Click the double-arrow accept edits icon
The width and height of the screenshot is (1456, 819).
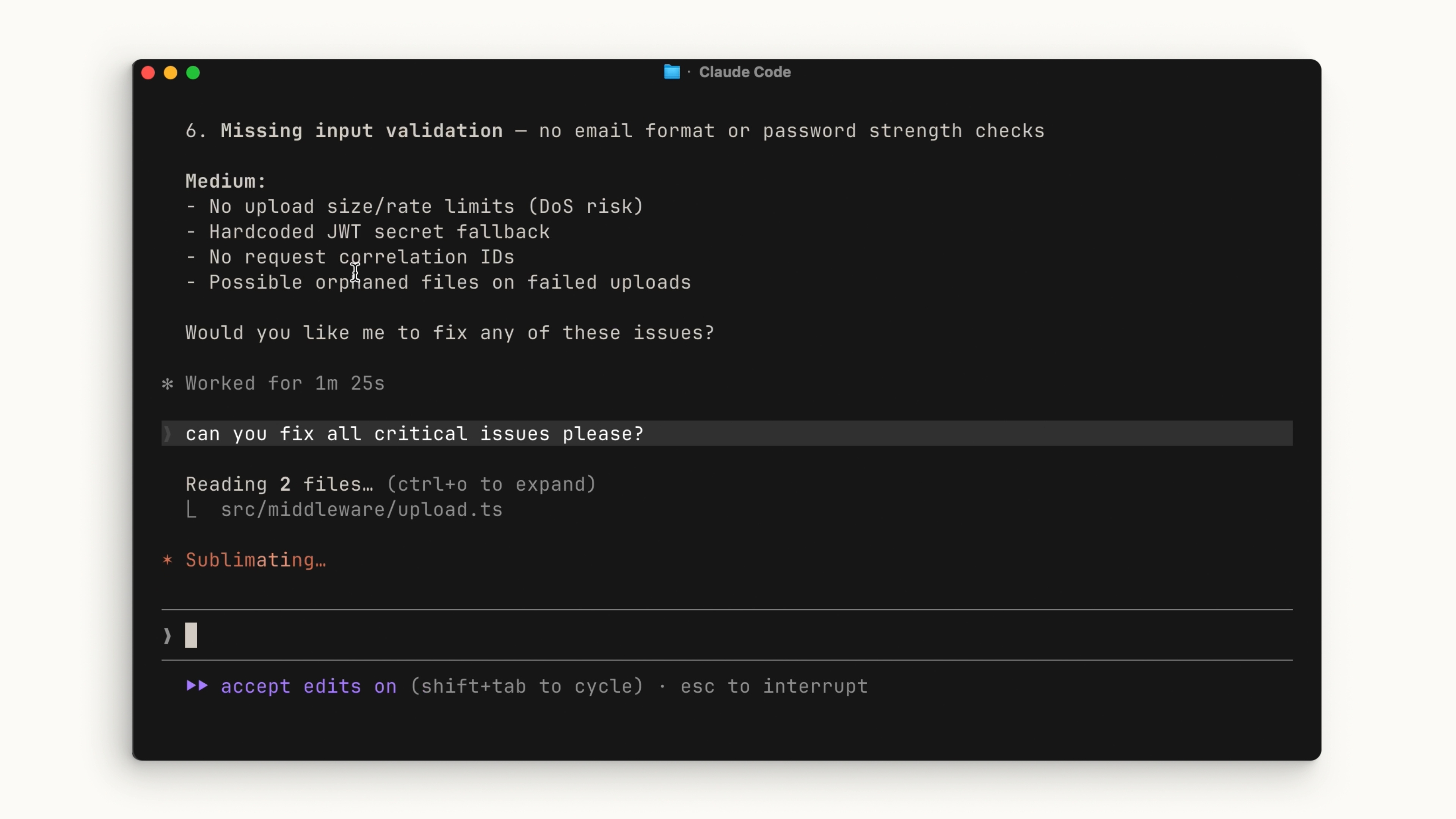(197, 686)
